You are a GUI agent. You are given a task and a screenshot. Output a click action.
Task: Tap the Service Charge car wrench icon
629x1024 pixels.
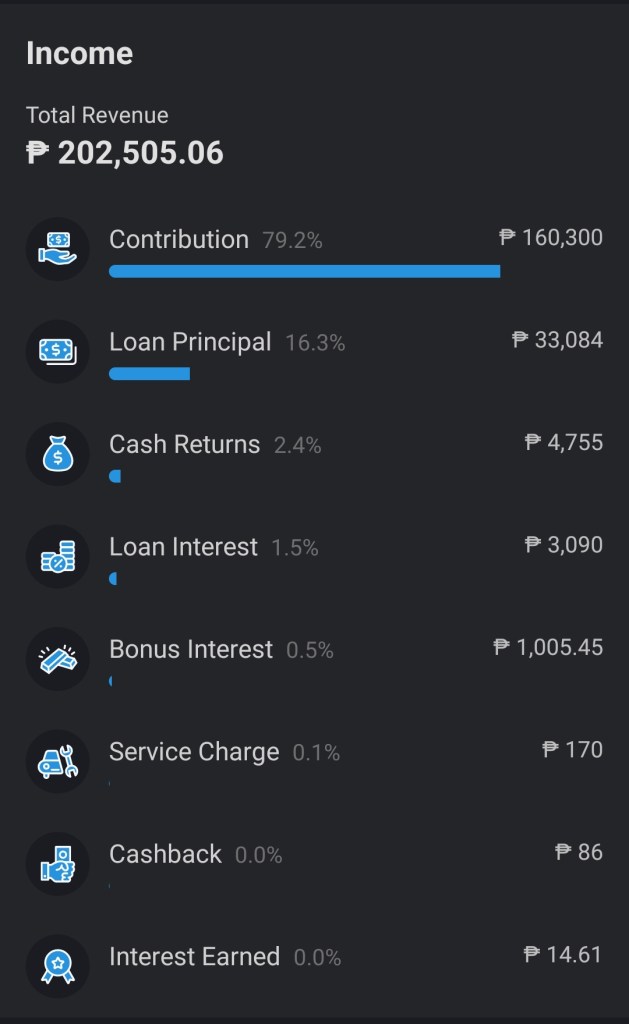pos(57,762)
